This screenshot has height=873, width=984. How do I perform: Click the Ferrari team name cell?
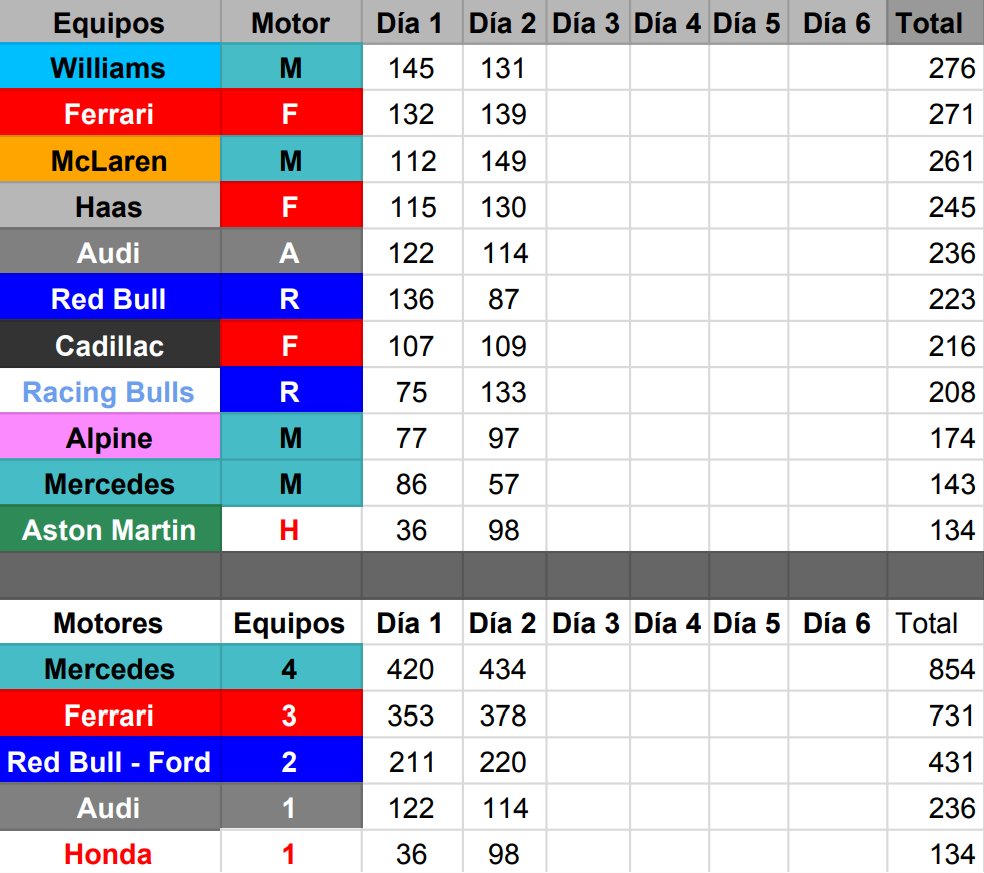(110, 113)
